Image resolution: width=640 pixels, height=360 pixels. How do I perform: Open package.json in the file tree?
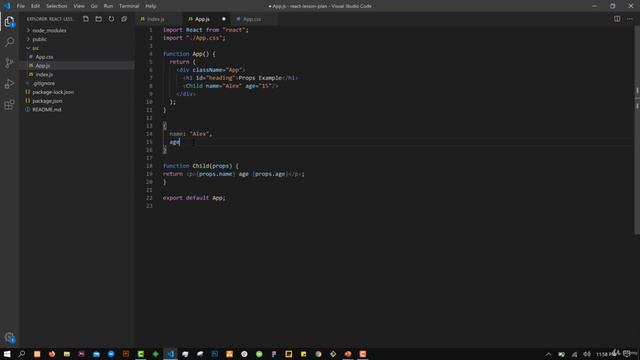tap(47, 101)
